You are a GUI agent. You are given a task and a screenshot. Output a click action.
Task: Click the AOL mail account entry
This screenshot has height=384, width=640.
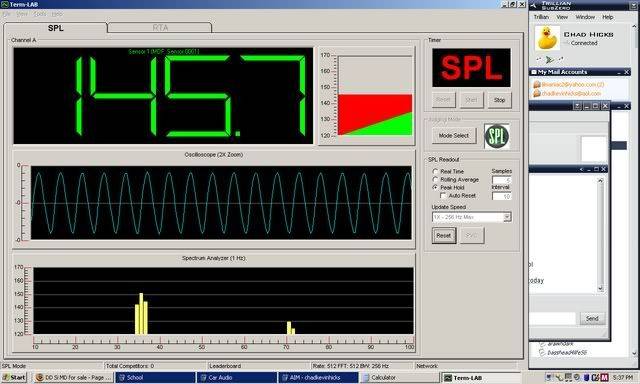(x=567, y=93)
